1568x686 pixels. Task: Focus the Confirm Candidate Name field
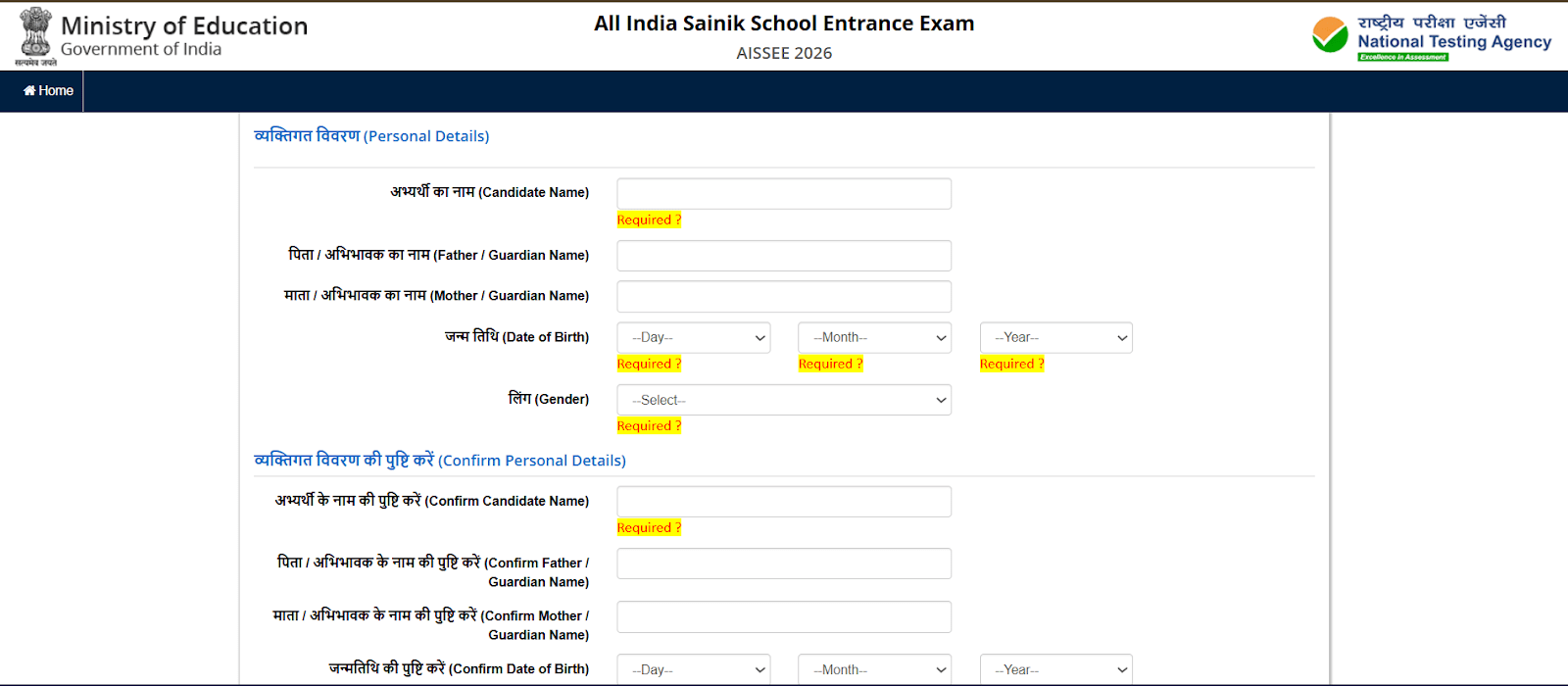click(784, 502)
